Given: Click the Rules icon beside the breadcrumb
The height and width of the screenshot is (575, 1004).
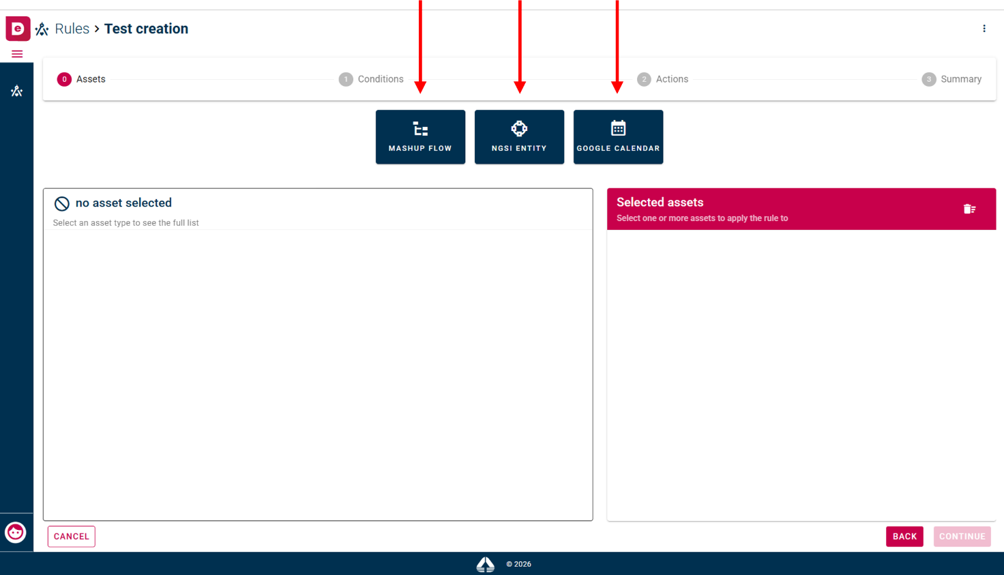Looking at the screenshot, I should 42,29.
